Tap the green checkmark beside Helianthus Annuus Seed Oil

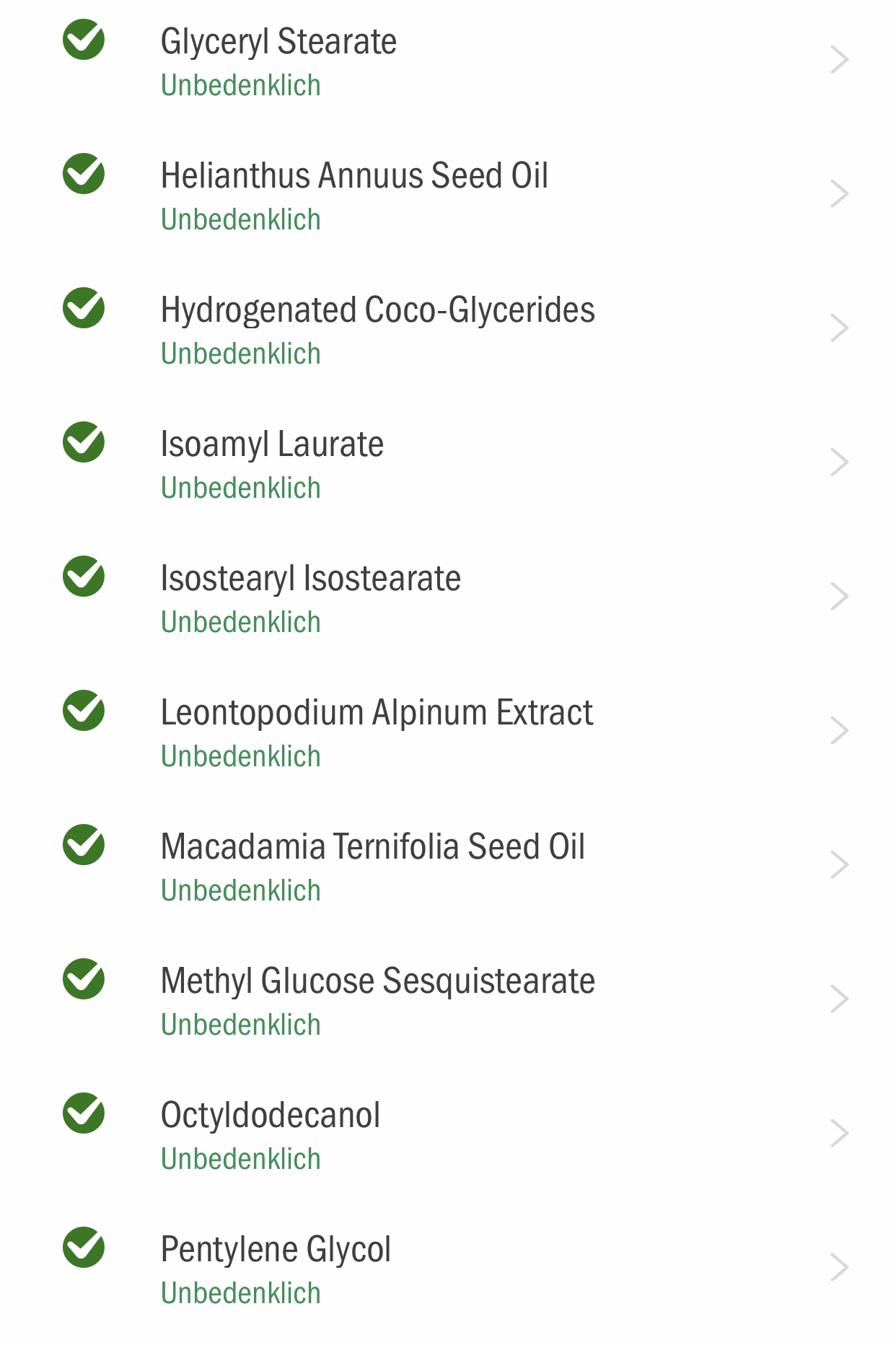(84, 174)
